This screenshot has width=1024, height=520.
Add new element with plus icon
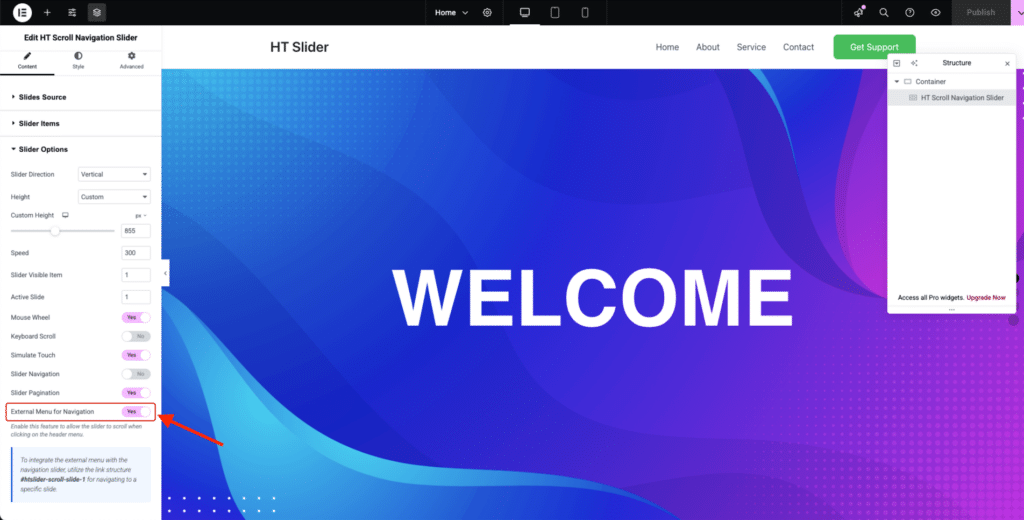(x=46, y=12)
